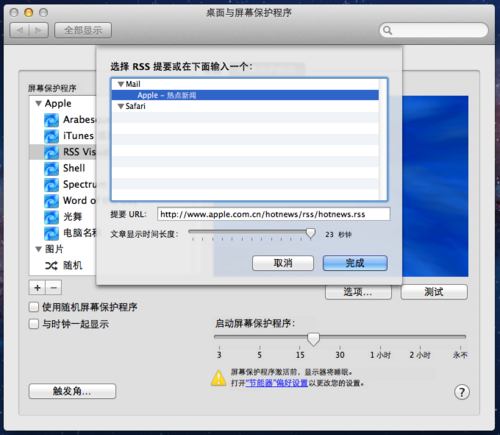Select the Arabesque screen saver icon

(51, 120)
